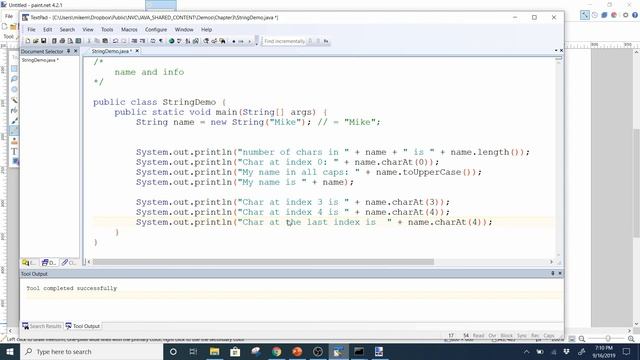The width and height of the screenshot is (640, 360).
Task: Open Chrome from the taskbar
Action: (x=277, y=351)
